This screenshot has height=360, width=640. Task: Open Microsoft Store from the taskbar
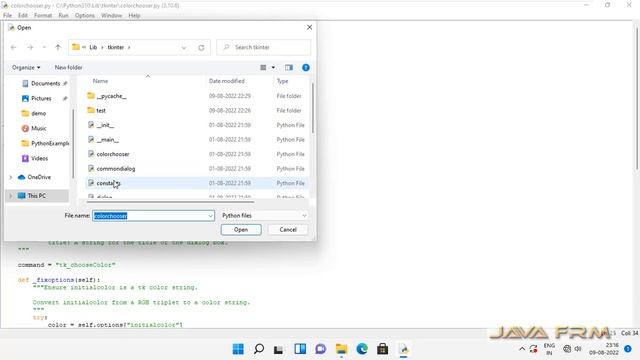382,349
